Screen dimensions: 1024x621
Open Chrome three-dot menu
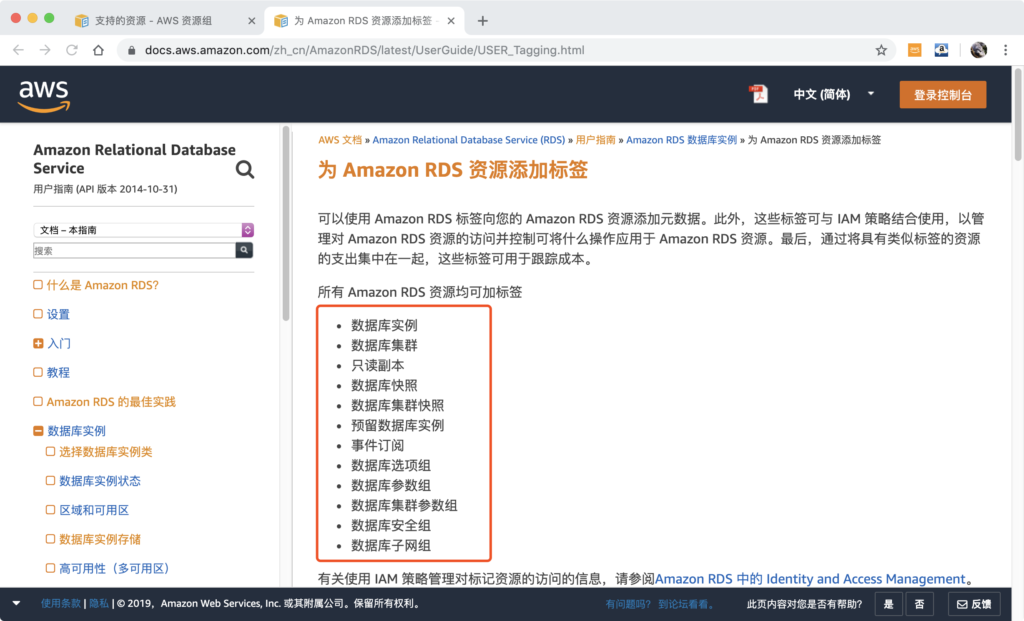pos(1006,50)
